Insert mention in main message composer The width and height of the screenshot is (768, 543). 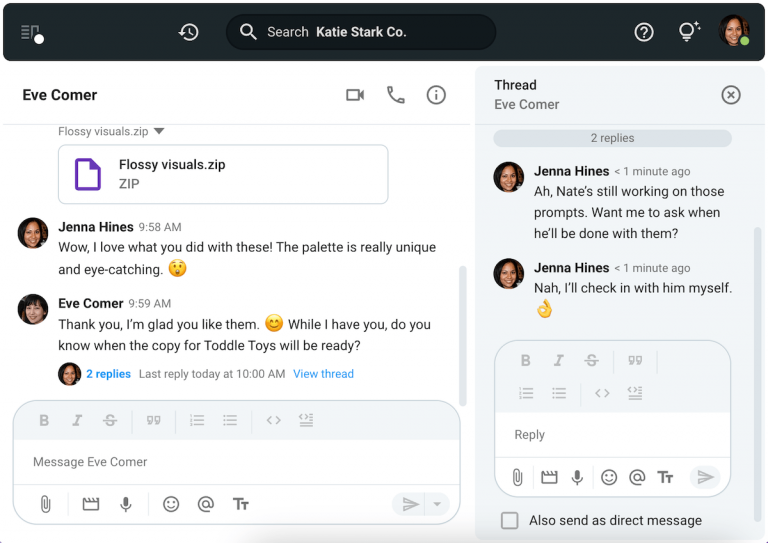pos(205,504)
